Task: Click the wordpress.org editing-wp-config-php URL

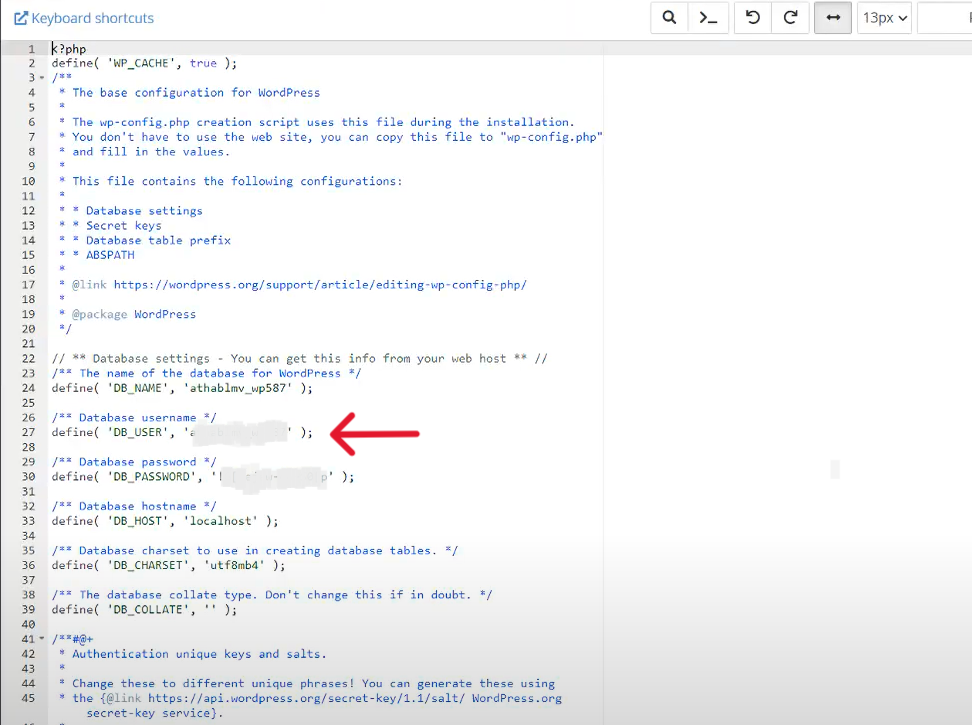Action: (x=320, y=284)
